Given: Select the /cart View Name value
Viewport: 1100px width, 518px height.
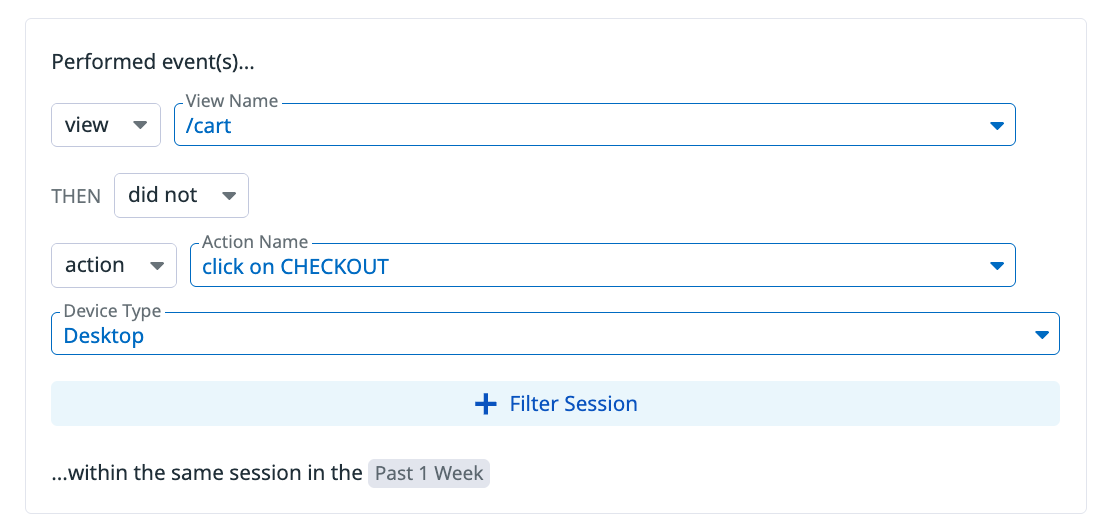Looking at the screenshot, I should (208, 126).
